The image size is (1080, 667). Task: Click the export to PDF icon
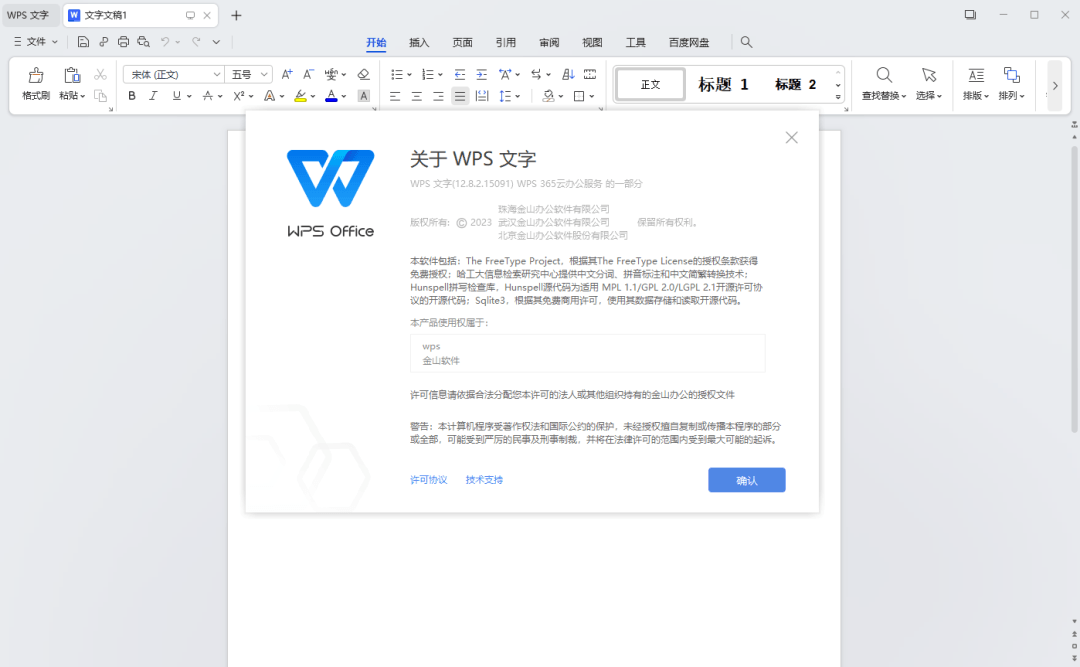[103, 42]
